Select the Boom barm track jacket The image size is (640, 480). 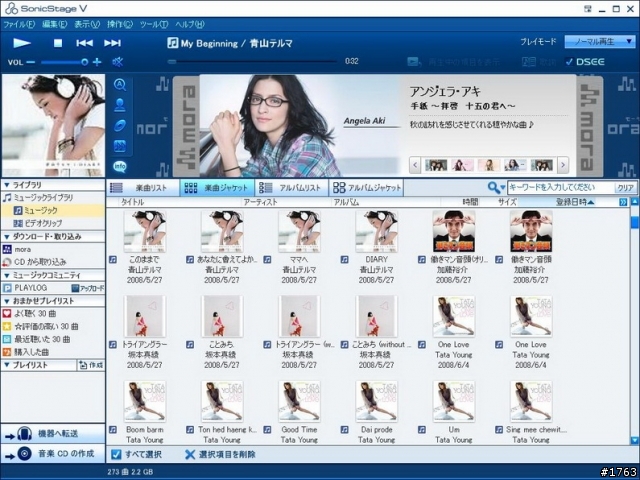(144, 402)
